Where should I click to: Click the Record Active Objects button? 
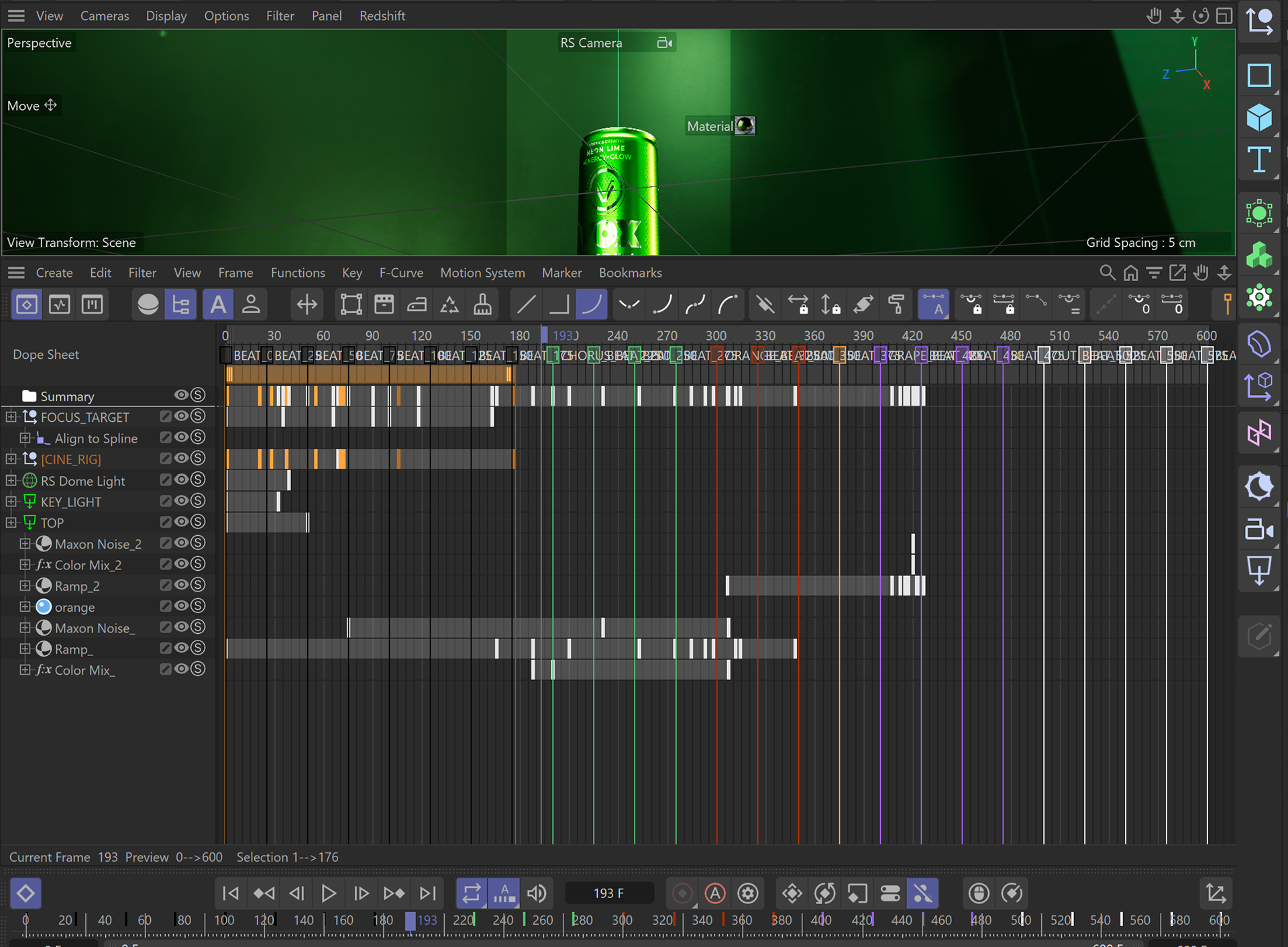click(682, 893)
